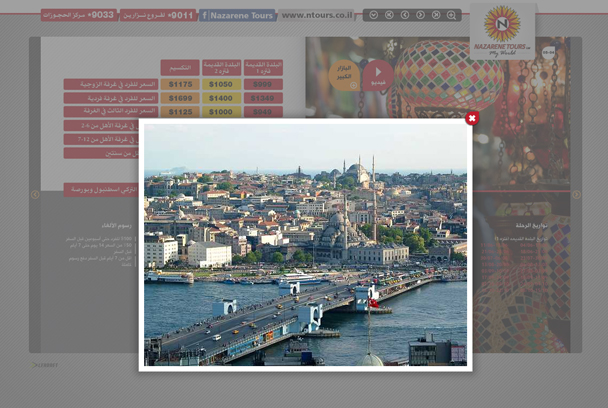Click the $949 price cell
This screenshot has height=408, width=608.
point(263,112)
